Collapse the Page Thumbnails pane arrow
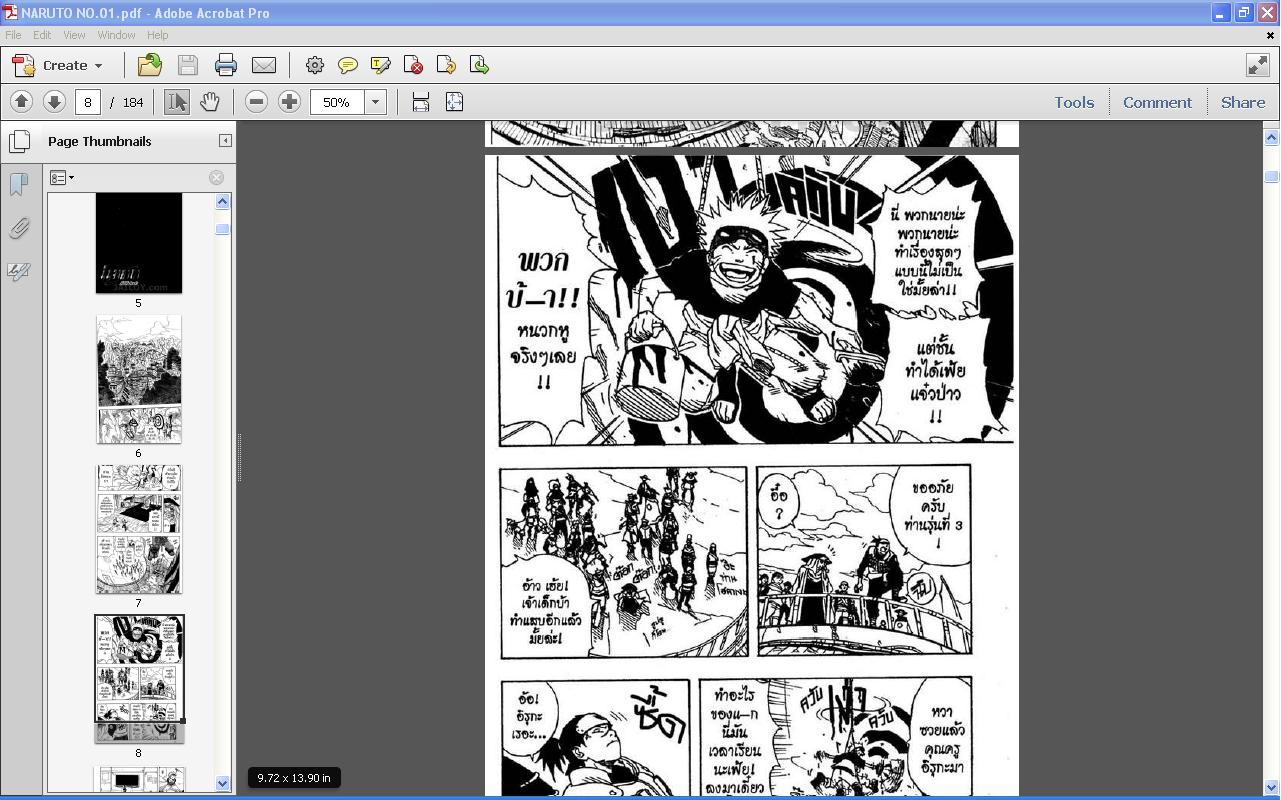 (225, 141)
